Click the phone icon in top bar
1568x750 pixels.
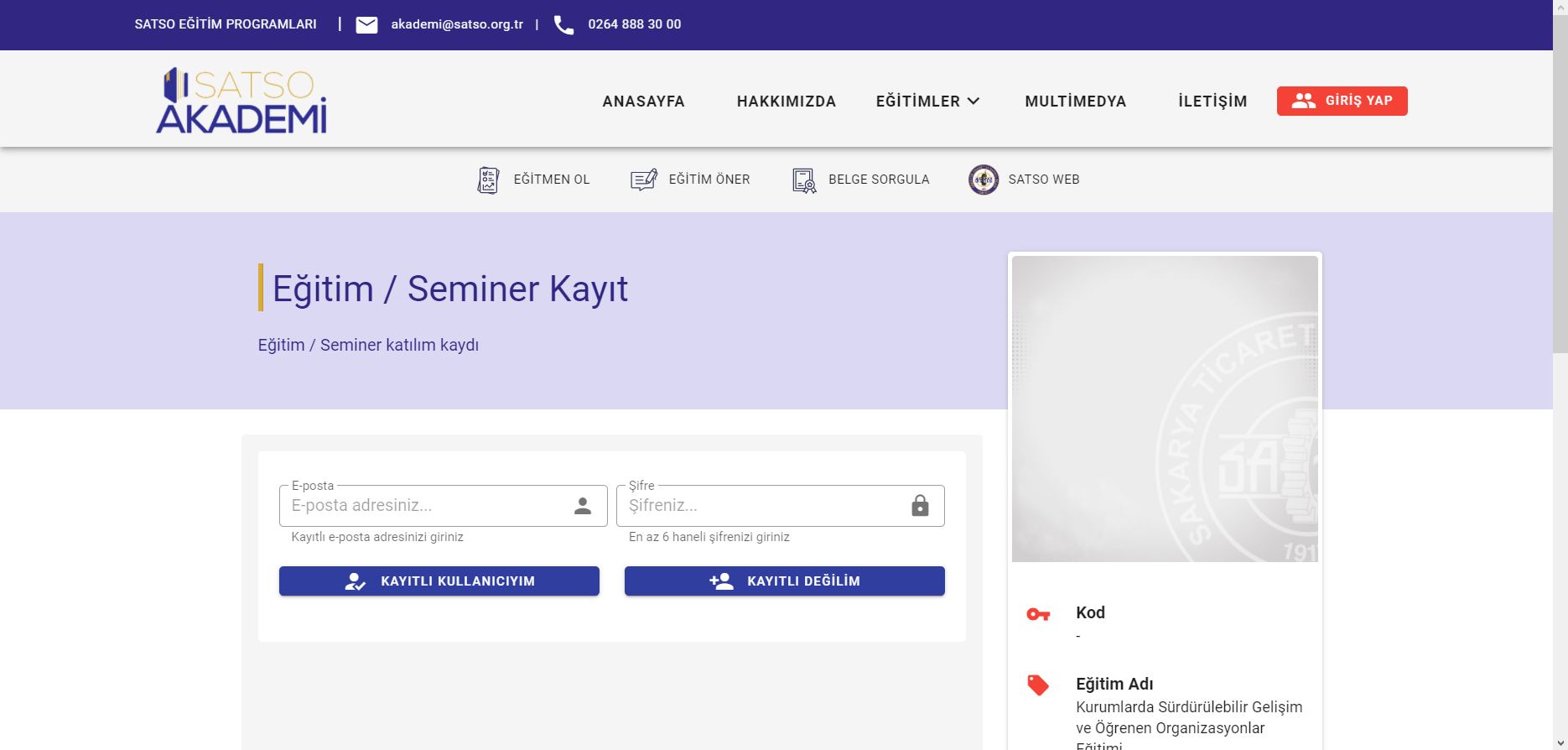[564, 25]
